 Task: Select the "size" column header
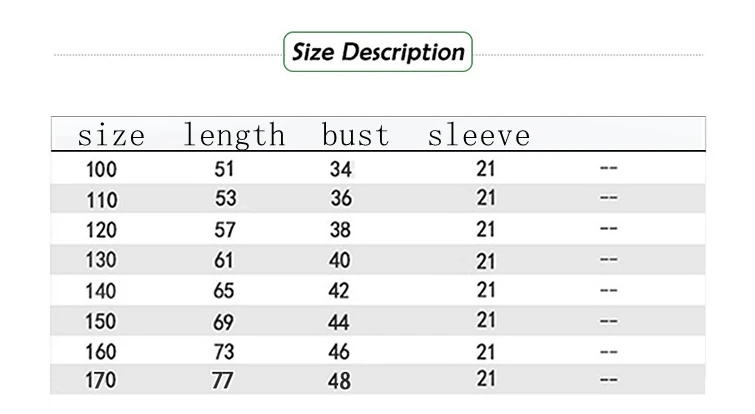(x=111, y=134)
